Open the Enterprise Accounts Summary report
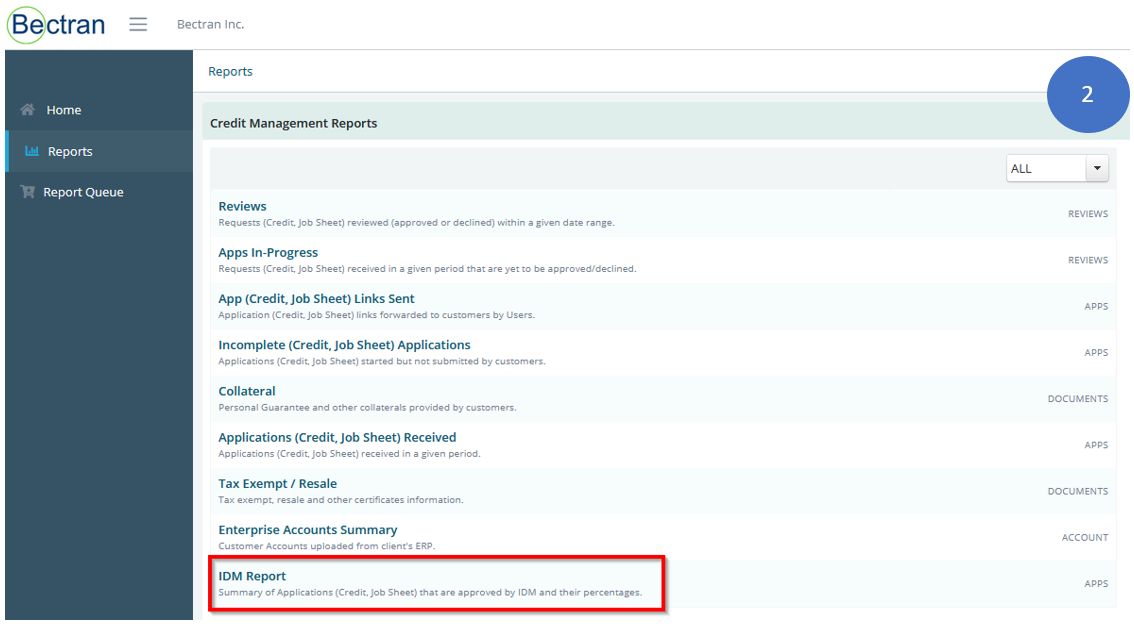This screenshot has height=630, width=1134. [307, 530]
